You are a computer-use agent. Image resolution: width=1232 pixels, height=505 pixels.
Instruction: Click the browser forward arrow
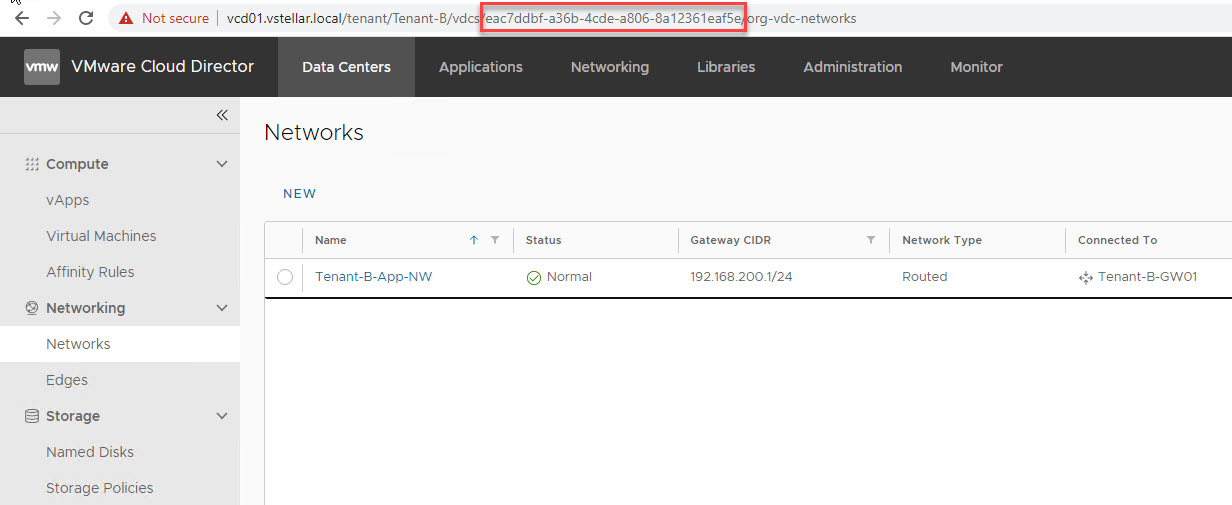tap(54, 18)
